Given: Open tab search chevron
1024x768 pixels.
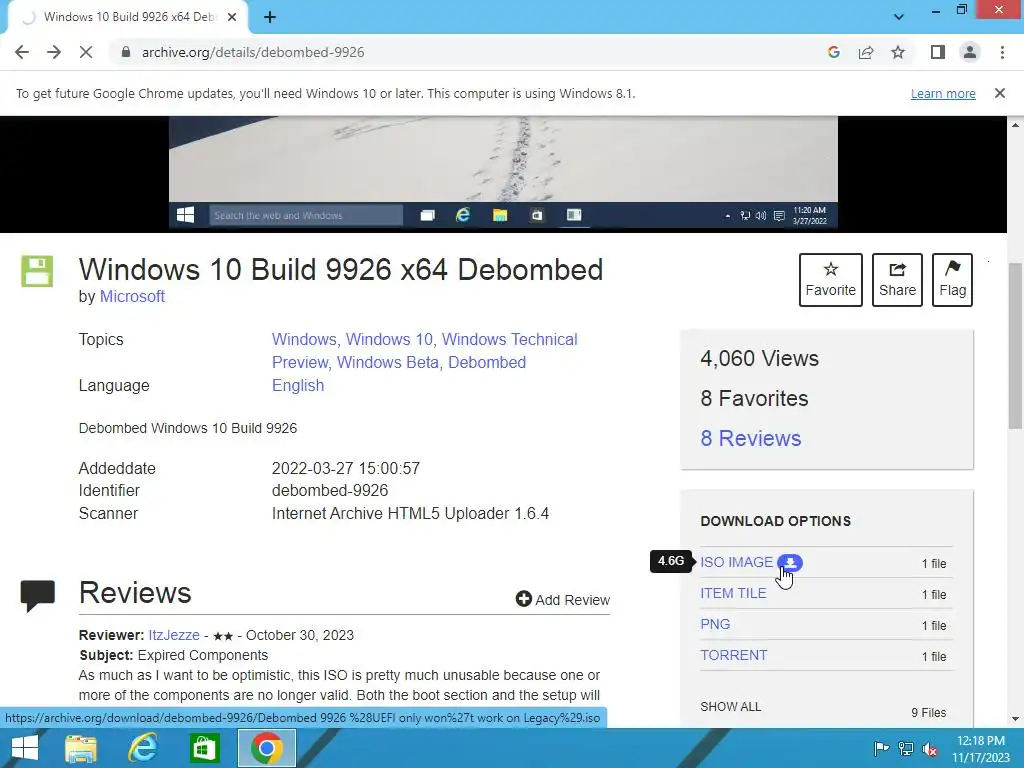Looking at the screenshot, I should click(x=899, y=17).
